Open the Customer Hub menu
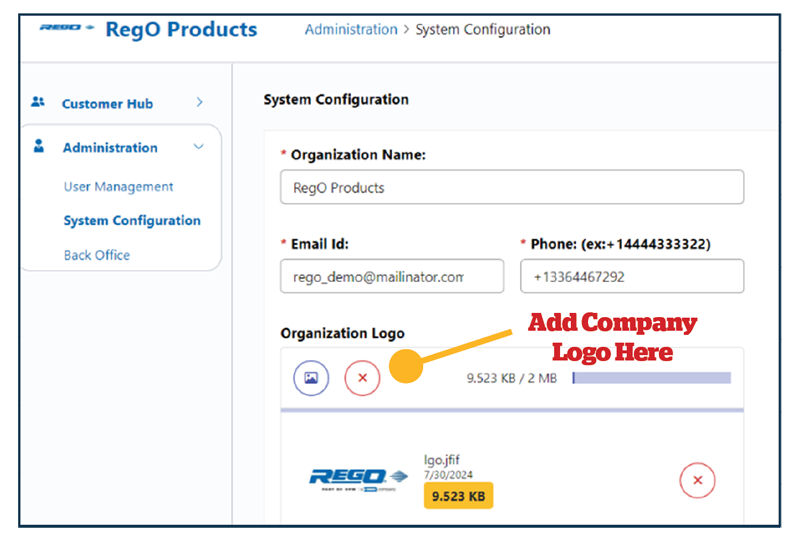Viewport: 800px width, 541px height. [107, 104]
